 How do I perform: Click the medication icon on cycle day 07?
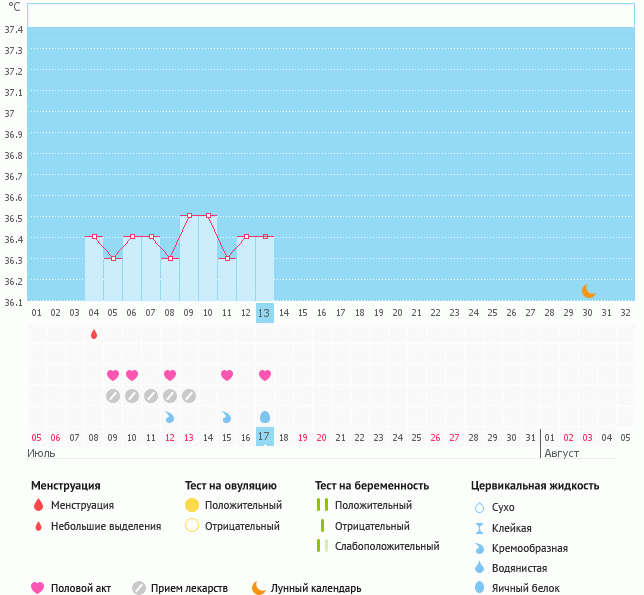pos(151,396)
